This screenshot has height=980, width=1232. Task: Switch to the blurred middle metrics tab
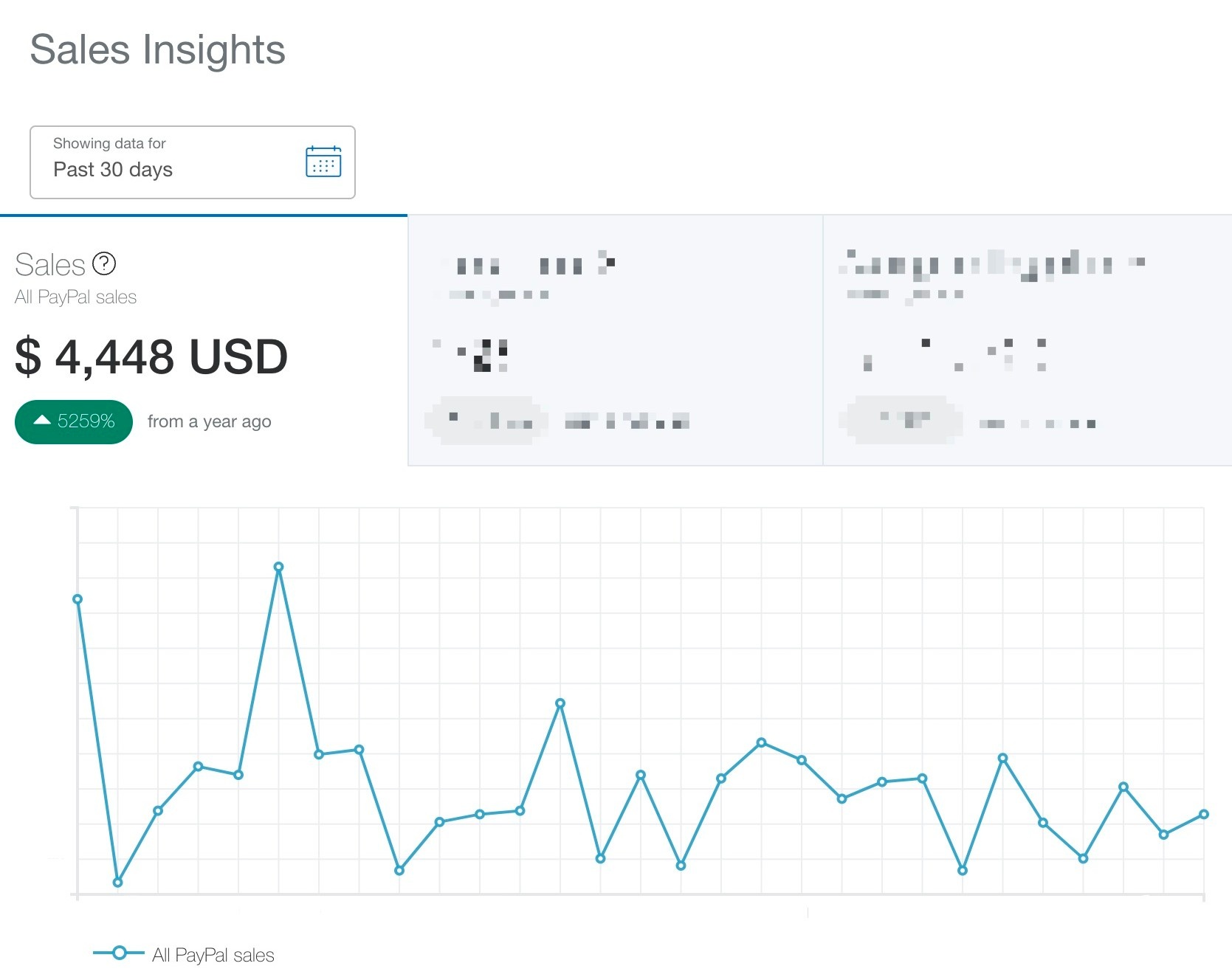[x=616, y=341]
